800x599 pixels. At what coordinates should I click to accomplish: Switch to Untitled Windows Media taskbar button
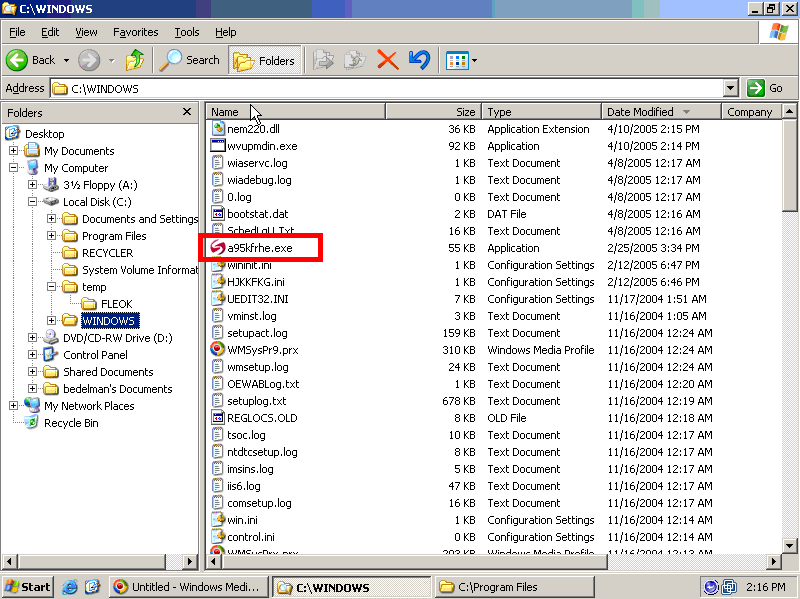(188, 587)
